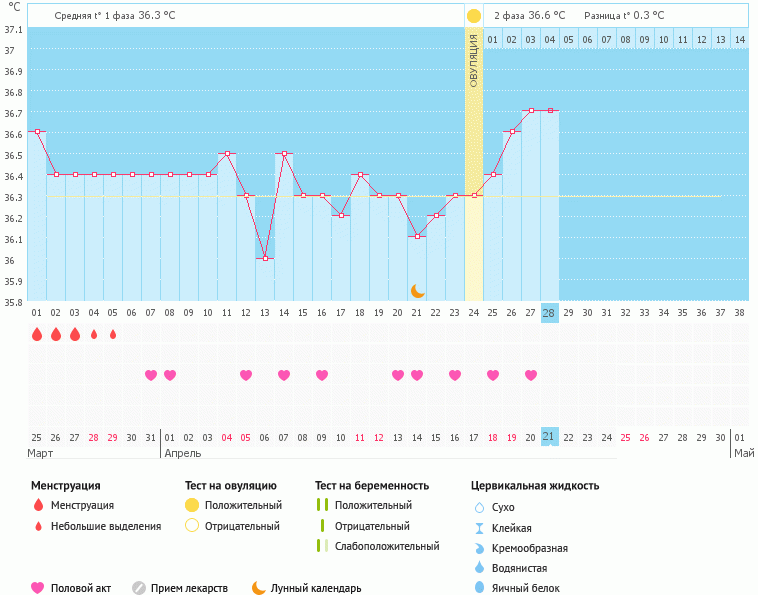Viewport: 758px width, 595px height.
Task: Select the heart icon on April 20
Action: (x=531, y=375)
